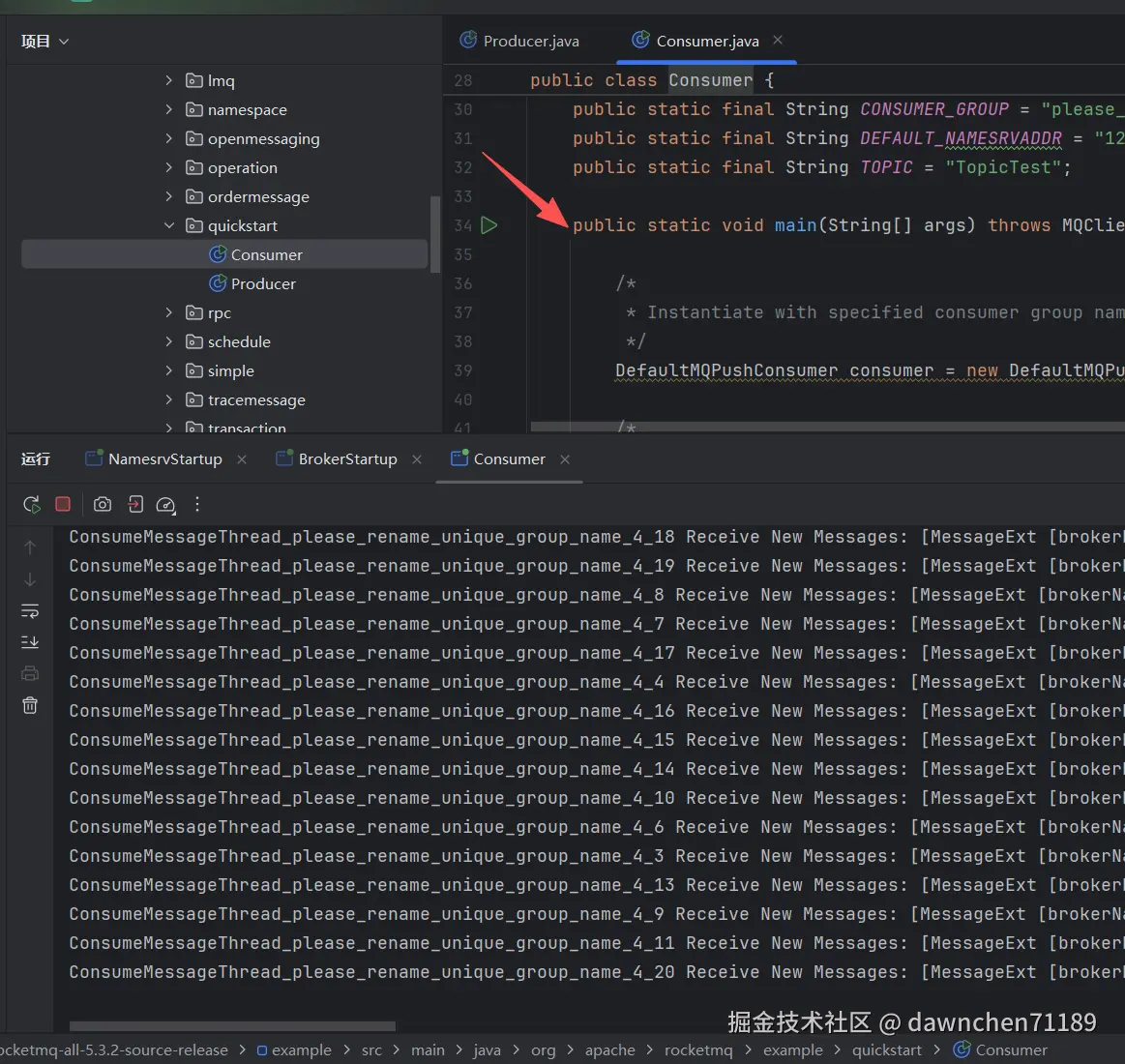This screenshot has height=1064, width=1125.
Task: Expand the schedule folder
Action: coord(168,341)
